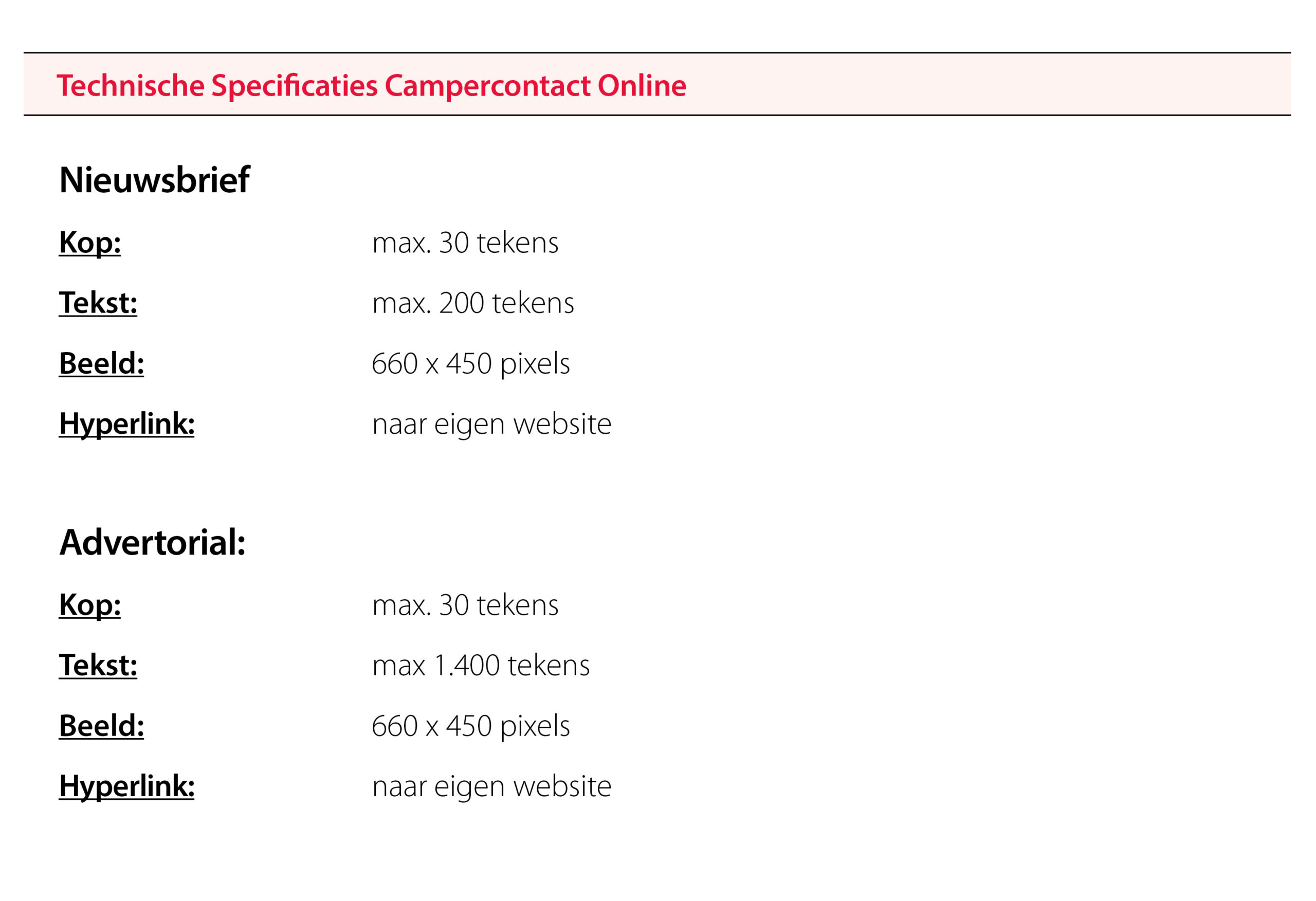Open the "Hyperlink:" label under Advertorial
Screen dimensions: 1316x901
coord(127,786)
